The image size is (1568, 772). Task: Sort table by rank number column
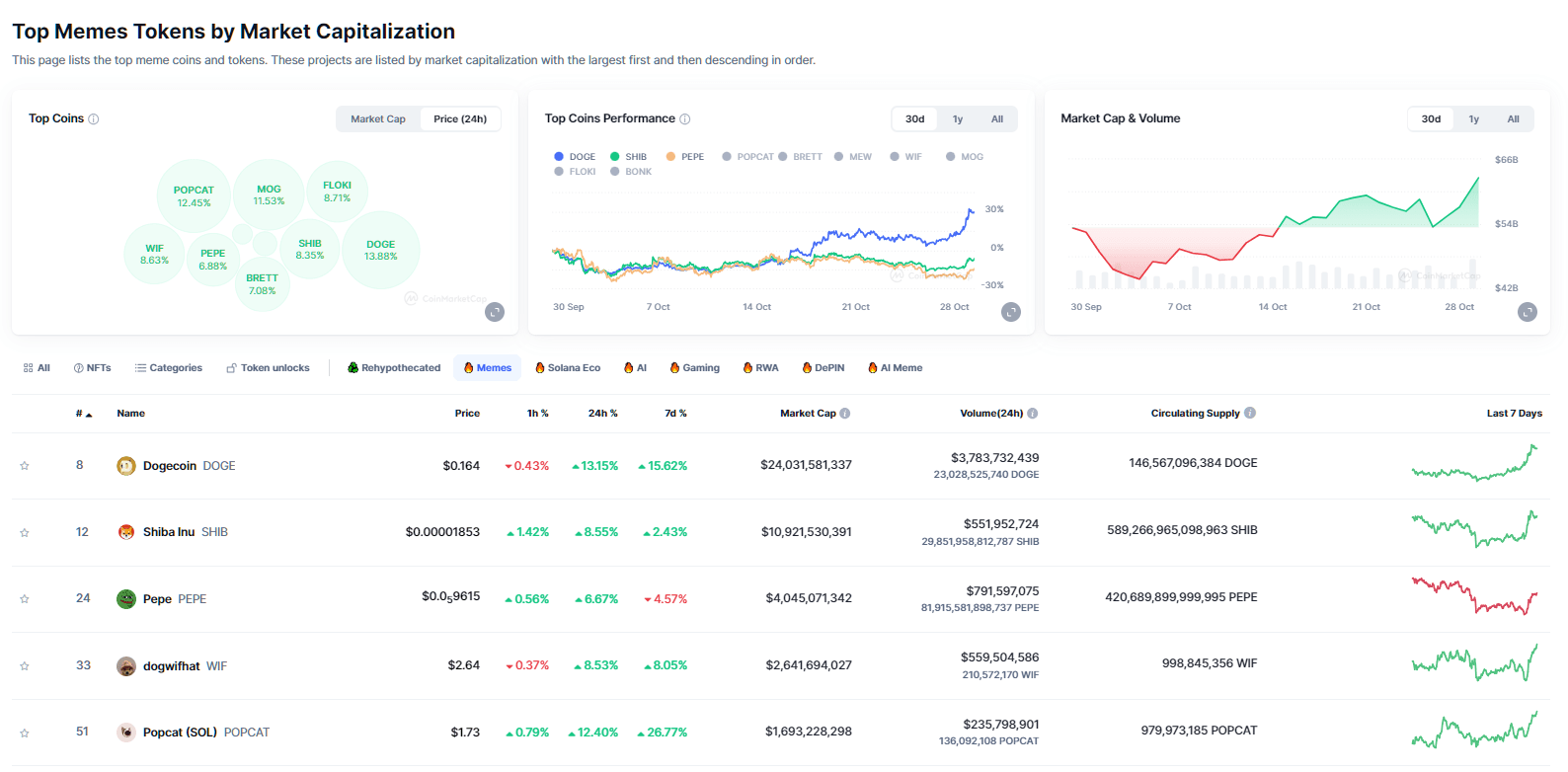click(x=84, y=414)
